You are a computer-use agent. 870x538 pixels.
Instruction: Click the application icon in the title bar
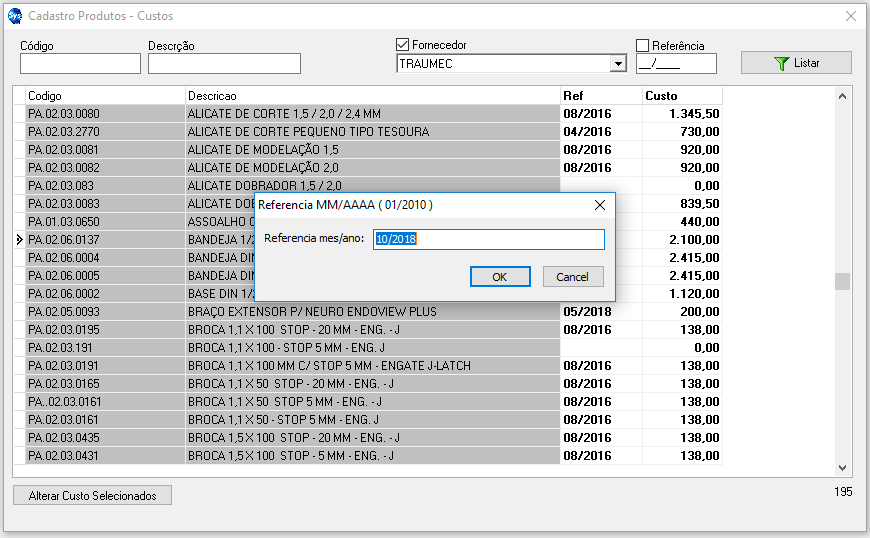tap(15, 16)
